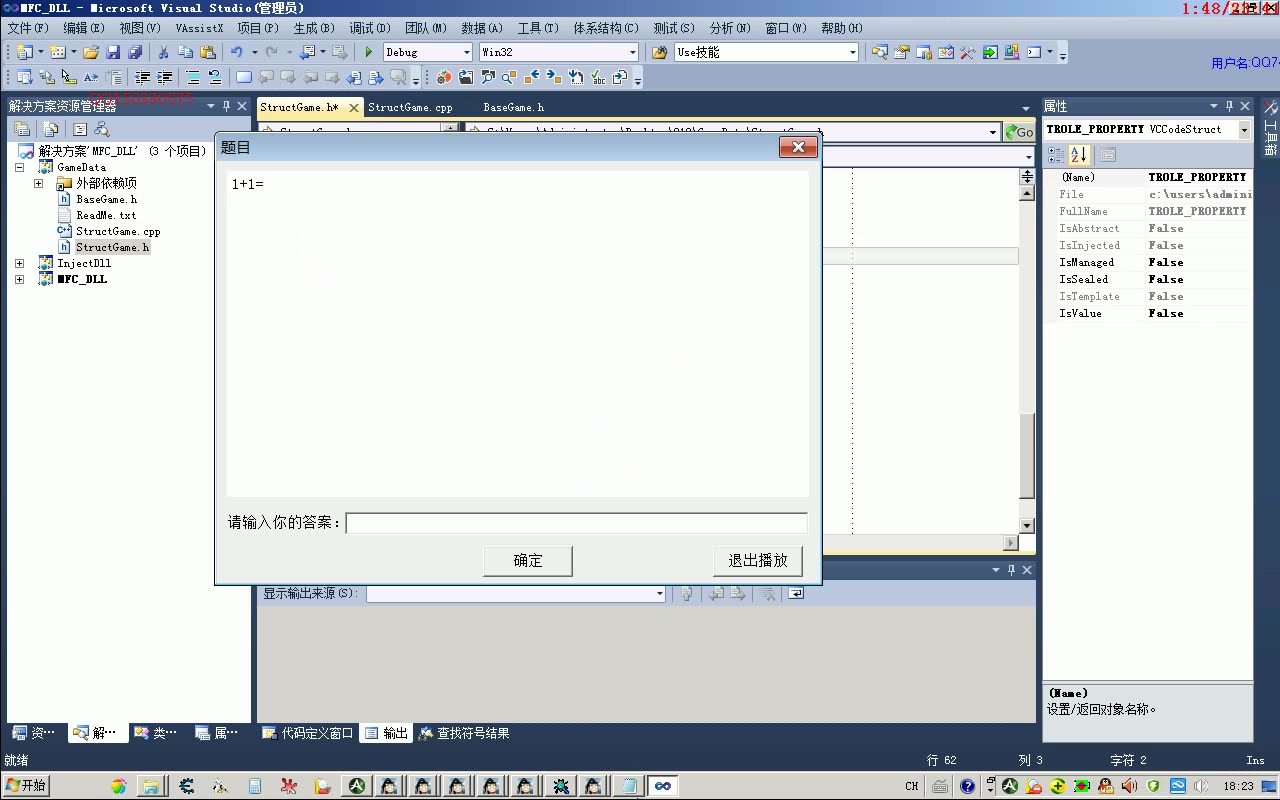Click the Find in Files folder icon
1280x800 pixels.
[x=660, y=52]
